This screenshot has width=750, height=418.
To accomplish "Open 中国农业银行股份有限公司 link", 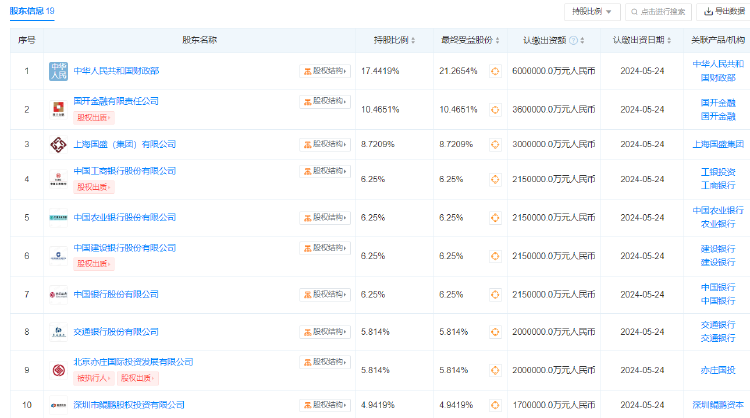I will click(x=124, y=217).
